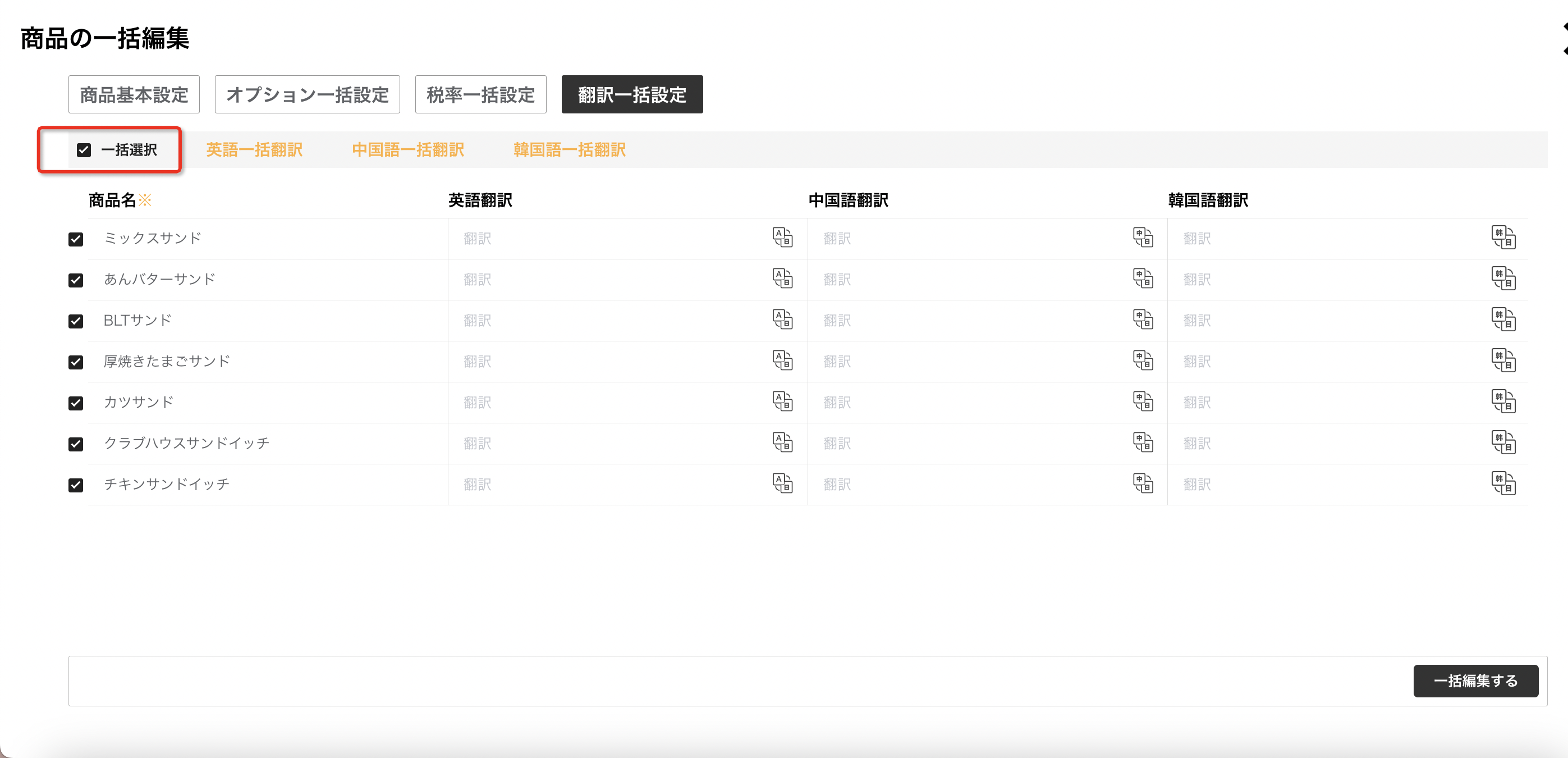Click Korean translate icon for BLTサンド
The image size is (1568, 758).
pos(1503,319)
